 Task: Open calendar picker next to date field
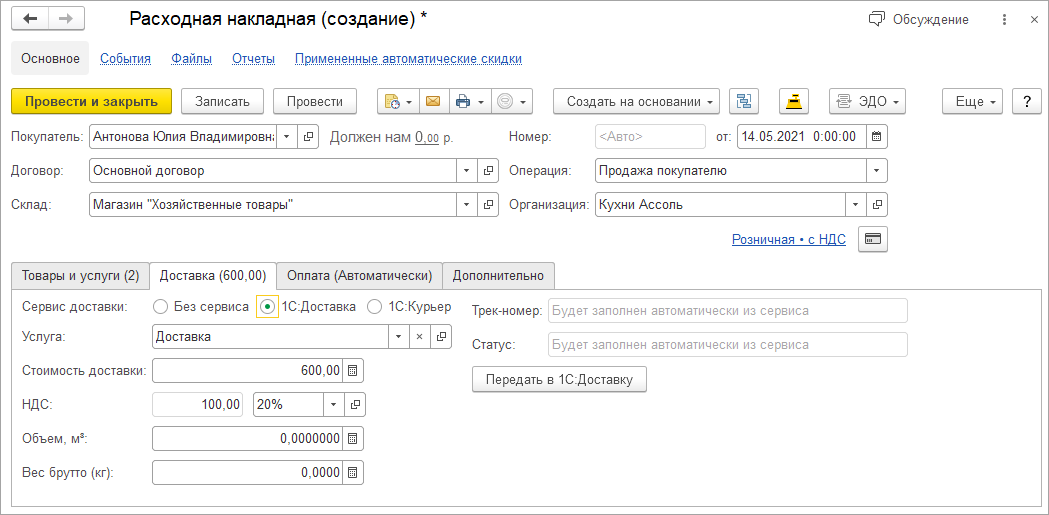pos(876,136)
